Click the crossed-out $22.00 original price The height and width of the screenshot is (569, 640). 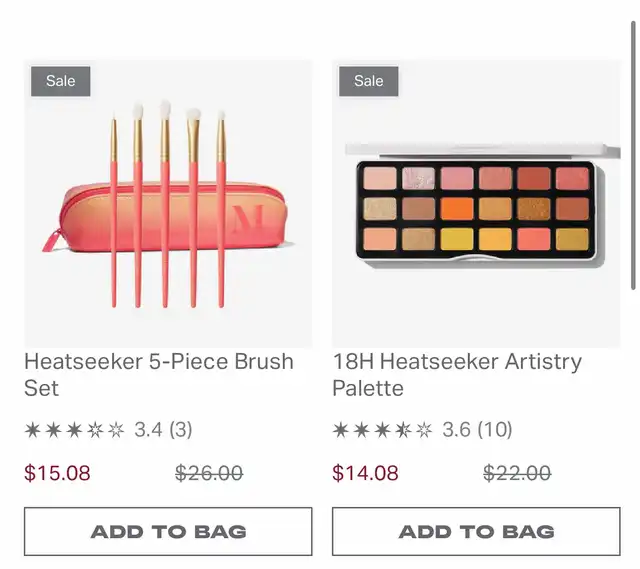[517, 473]
